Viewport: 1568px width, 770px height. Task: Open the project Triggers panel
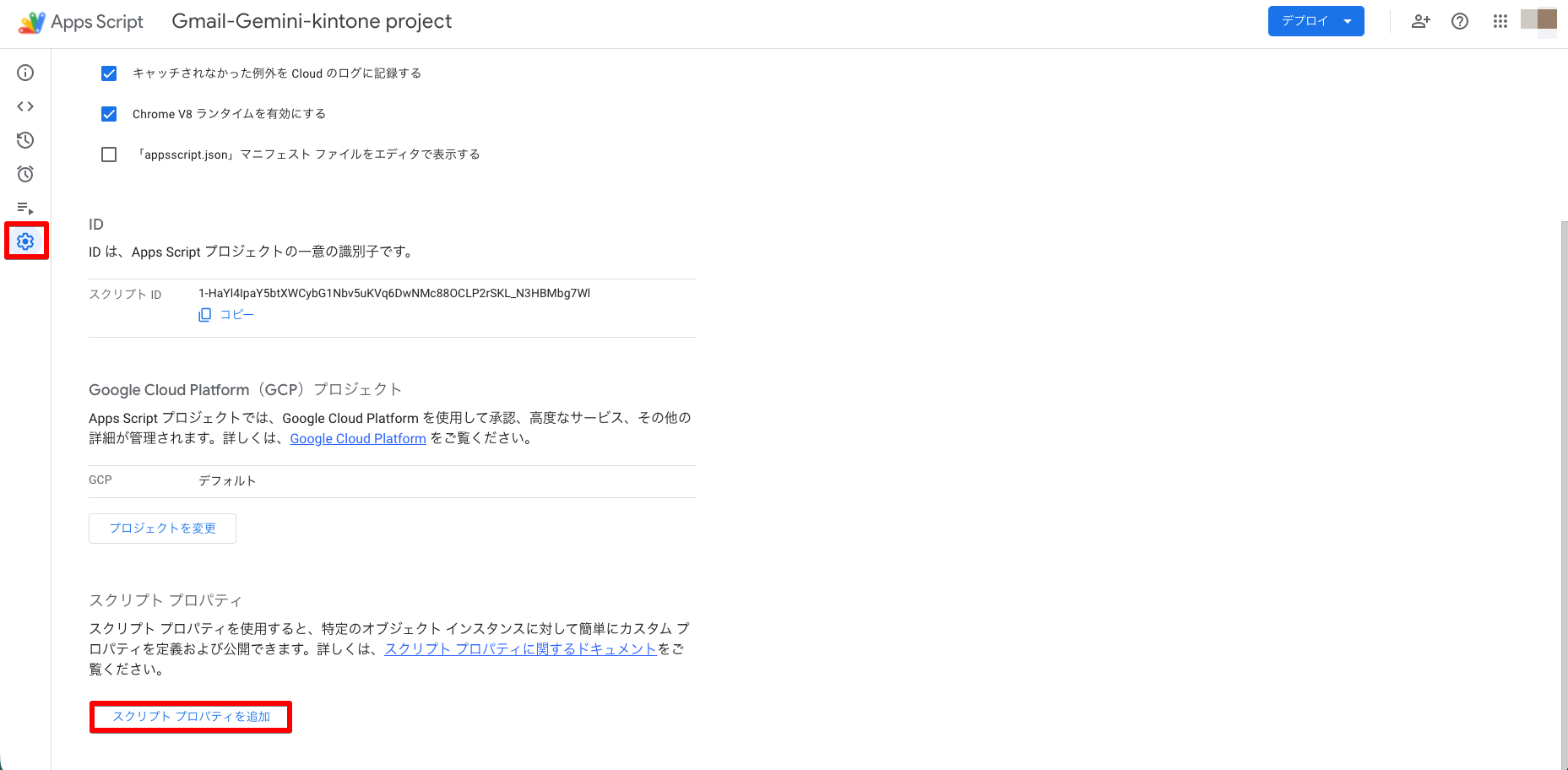(25, 174)
